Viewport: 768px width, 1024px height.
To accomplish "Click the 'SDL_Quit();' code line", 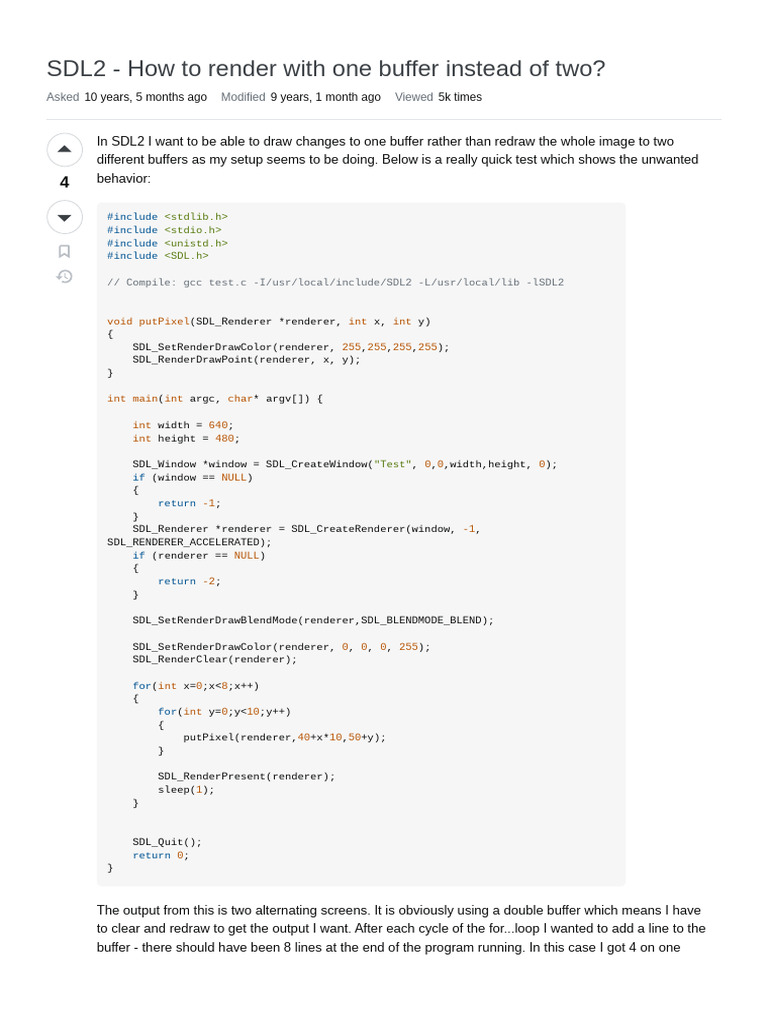I will coord(167,842).
